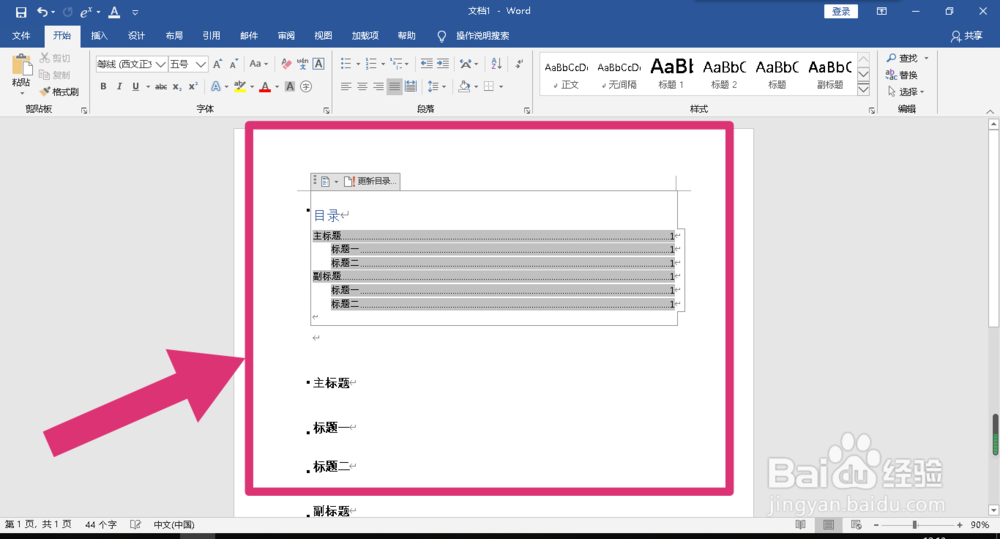Click the Save icon in quick access toolbar
1000x539 pixels.
[x=21, y=11]
